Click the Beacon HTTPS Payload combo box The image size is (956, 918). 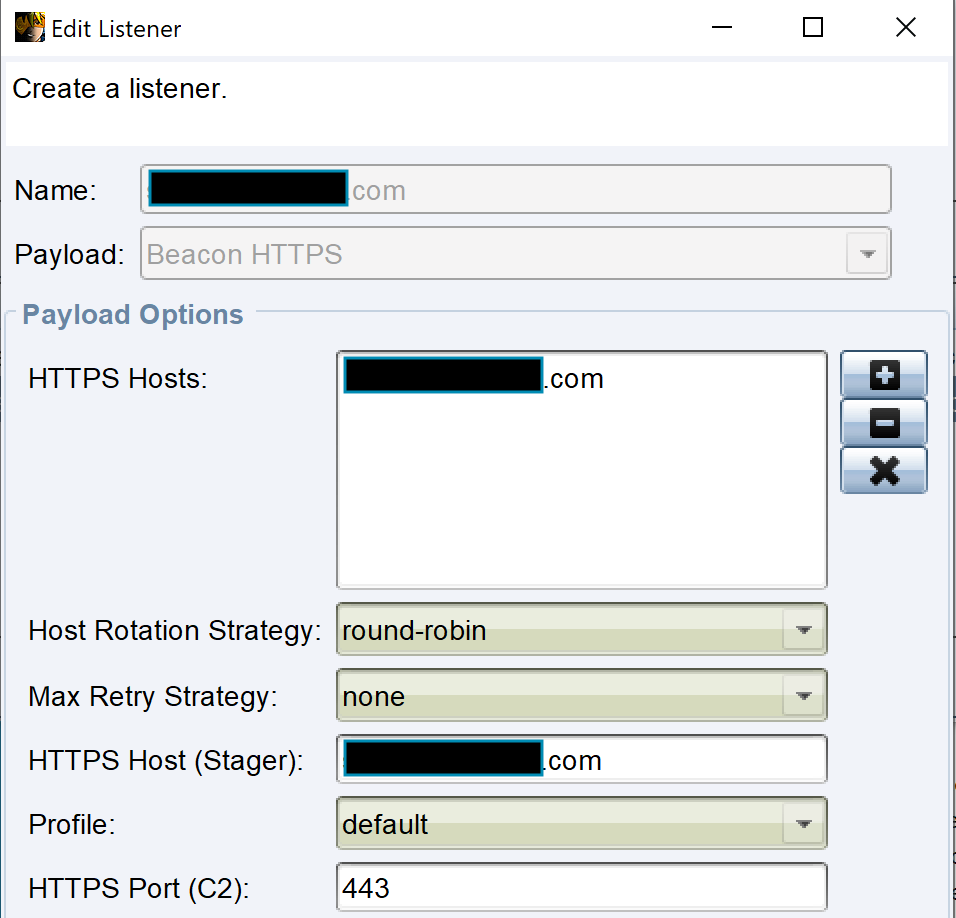(515, 254)
